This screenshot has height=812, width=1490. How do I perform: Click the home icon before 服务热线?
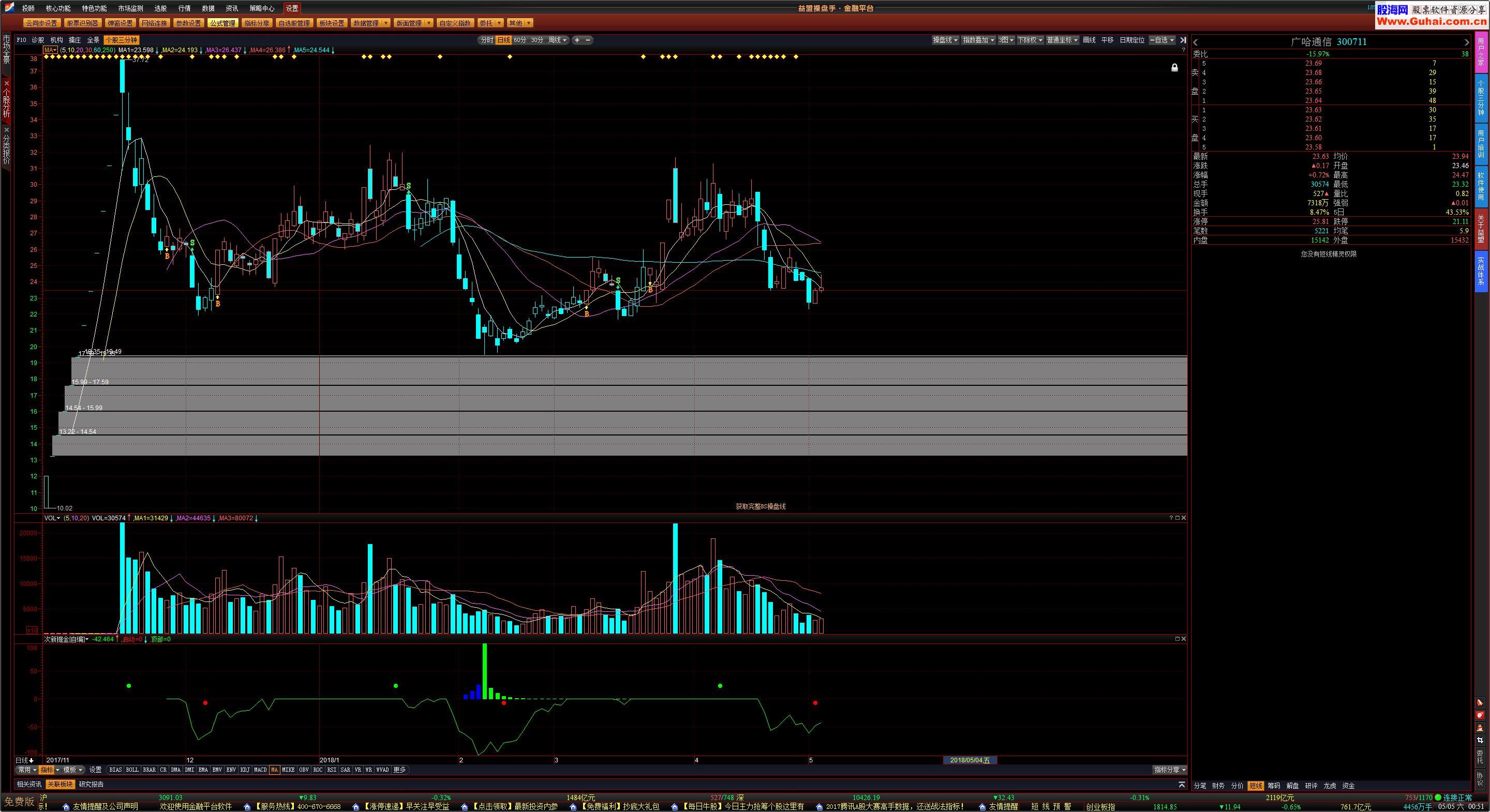click(248, 807)
